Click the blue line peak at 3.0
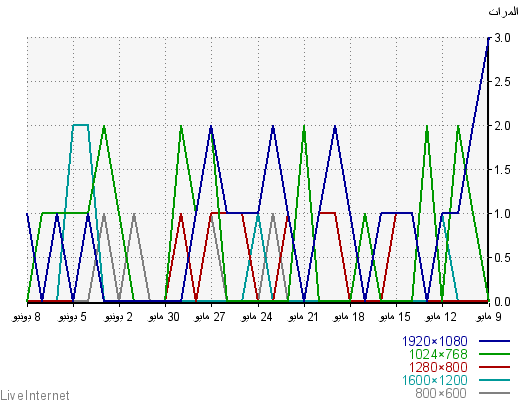This screenshot has height=405, width=520. 488,39
